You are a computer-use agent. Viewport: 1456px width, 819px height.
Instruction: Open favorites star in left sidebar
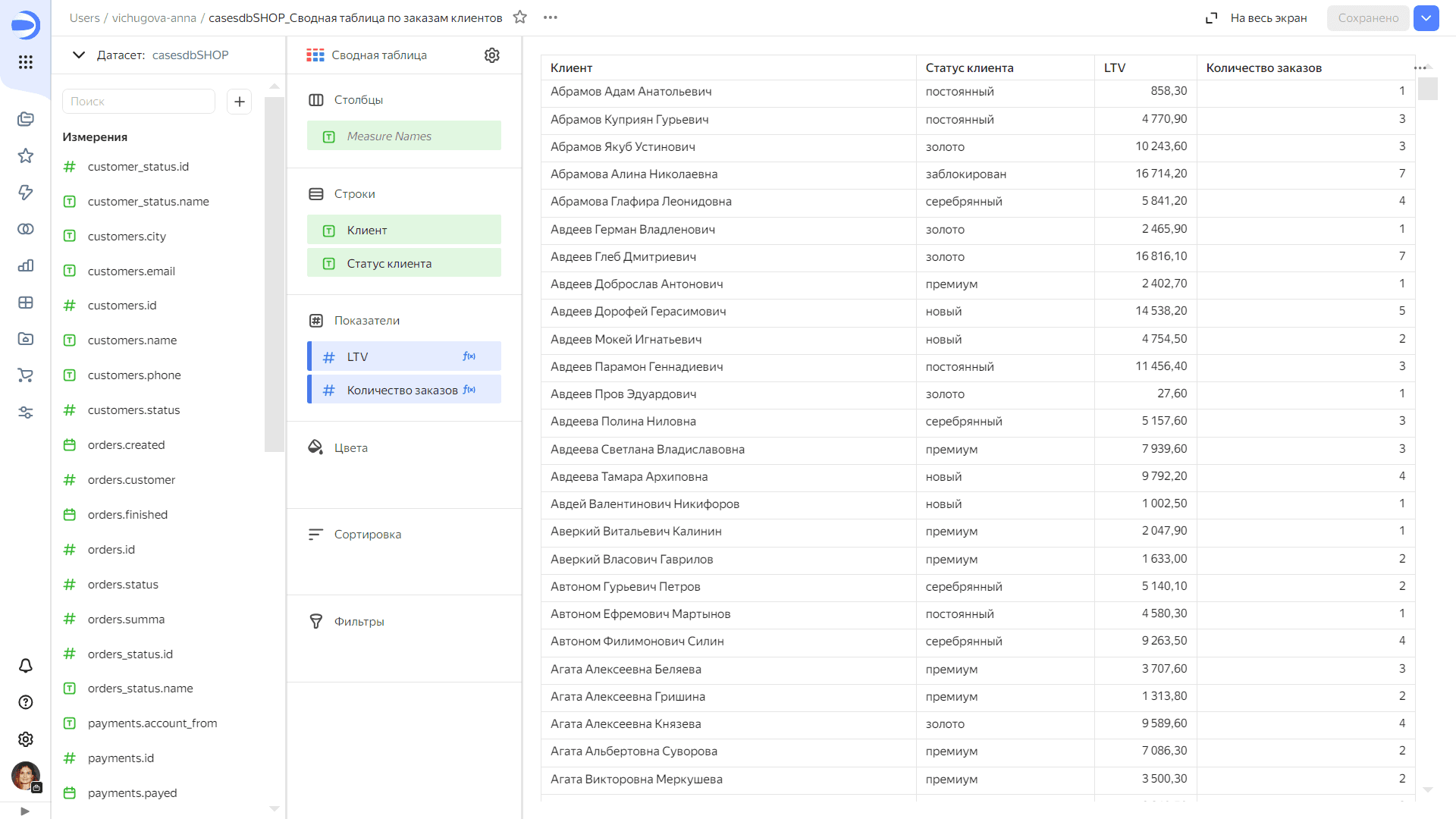(25, 155)
